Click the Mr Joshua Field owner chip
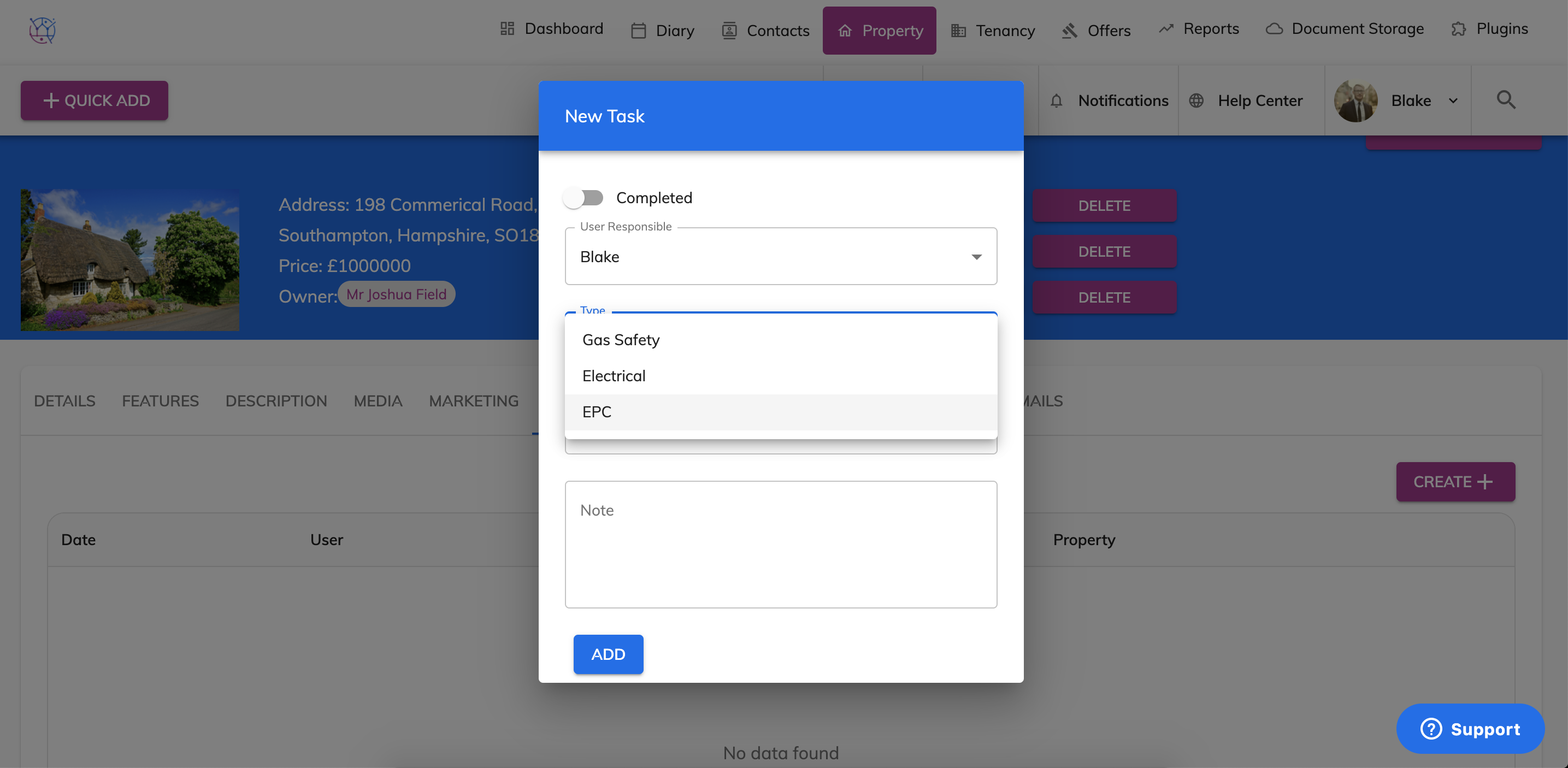Screen dimensions: 1568x768 click(396, 294)
